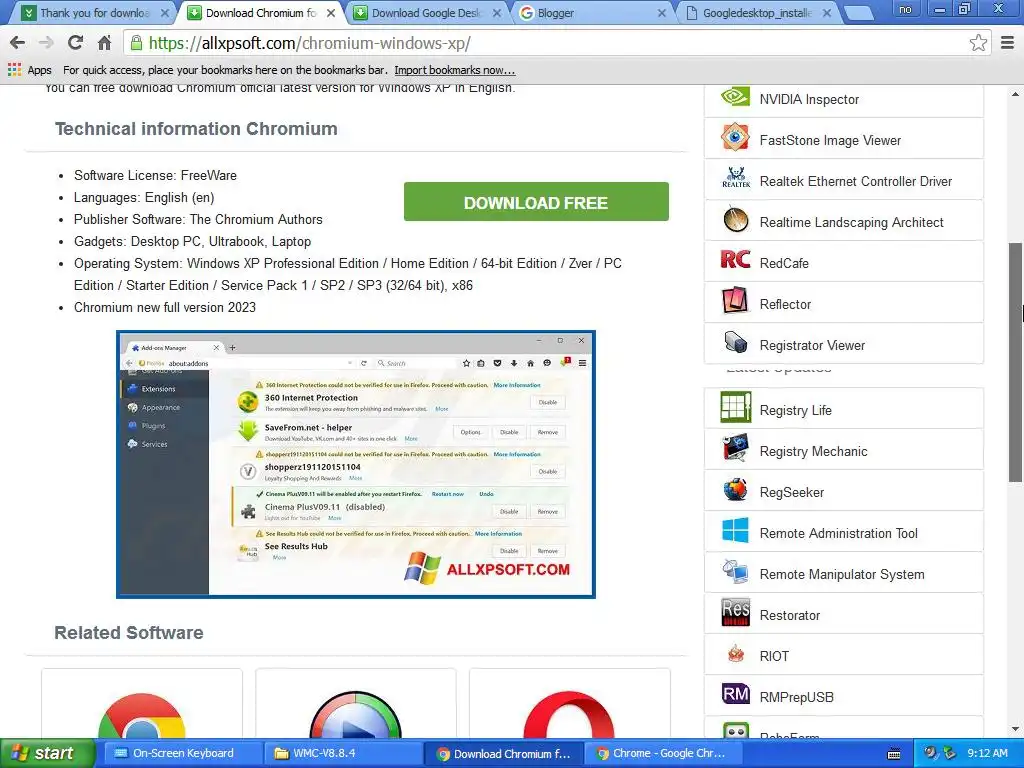Reload the page with the refresh icon
This screenshot has height=768, width=1024.
click(x=75, y=43)
